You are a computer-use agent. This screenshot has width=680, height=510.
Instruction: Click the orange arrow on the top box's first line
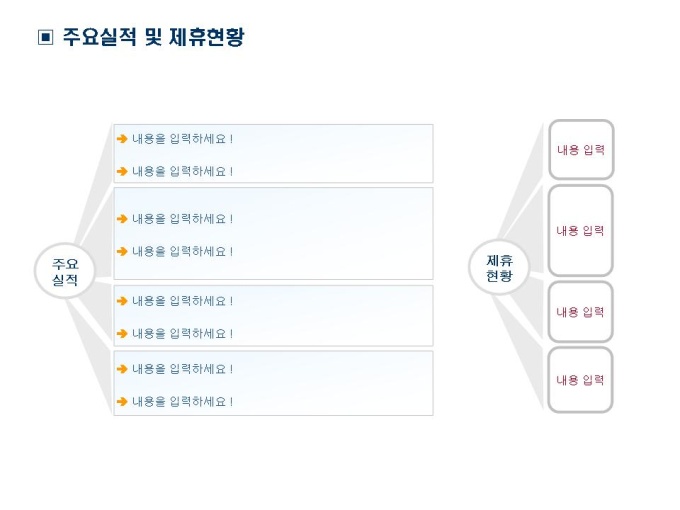(x=122, y=139)
